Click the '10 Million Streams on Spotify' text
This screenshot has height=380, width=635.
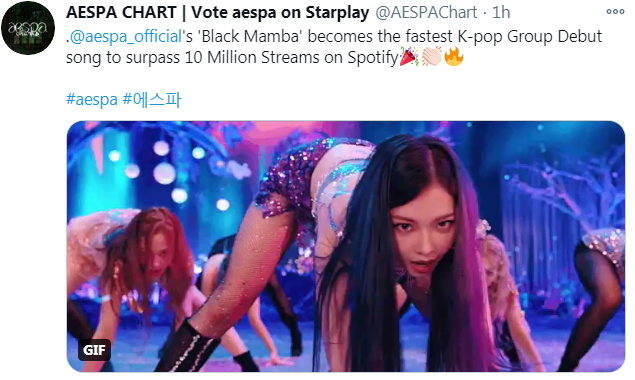(292, 57)
